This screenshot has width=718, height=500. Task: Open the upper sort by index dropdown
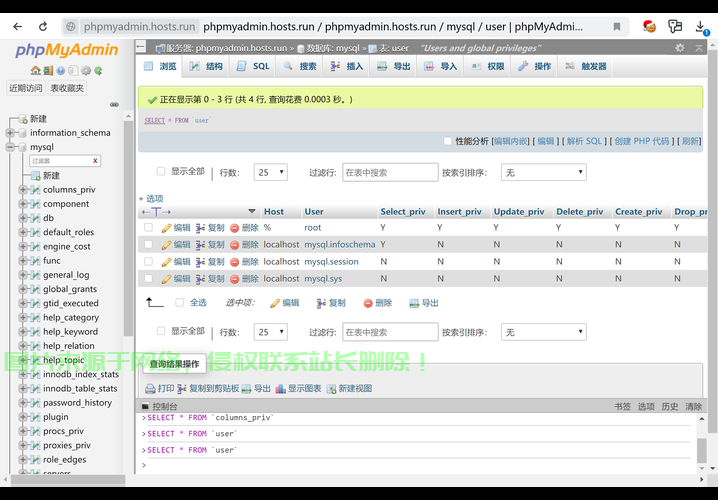point(544,172)
